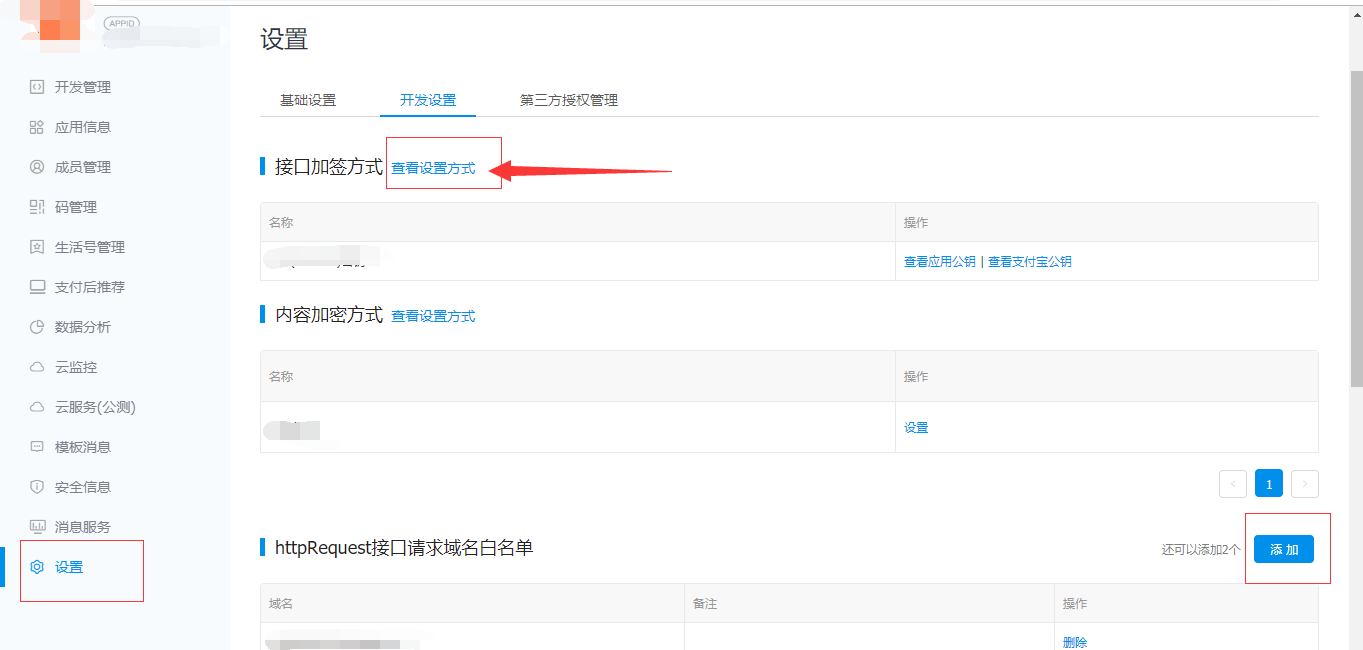This screenshot has height=650, width=1363.
Task: Click 查看设置方式 link next to 接口加签方式
Action: 433,168
